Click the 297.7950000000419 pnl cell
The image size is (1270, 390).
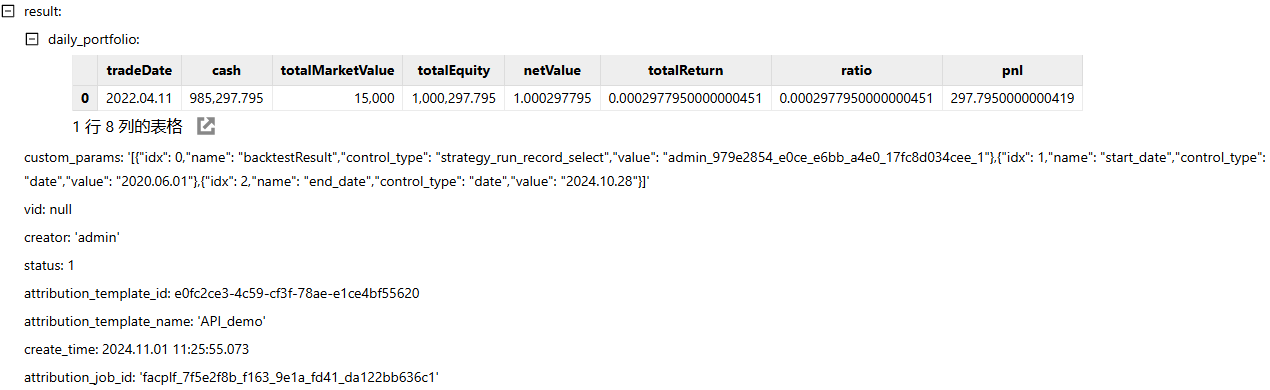1012,98
